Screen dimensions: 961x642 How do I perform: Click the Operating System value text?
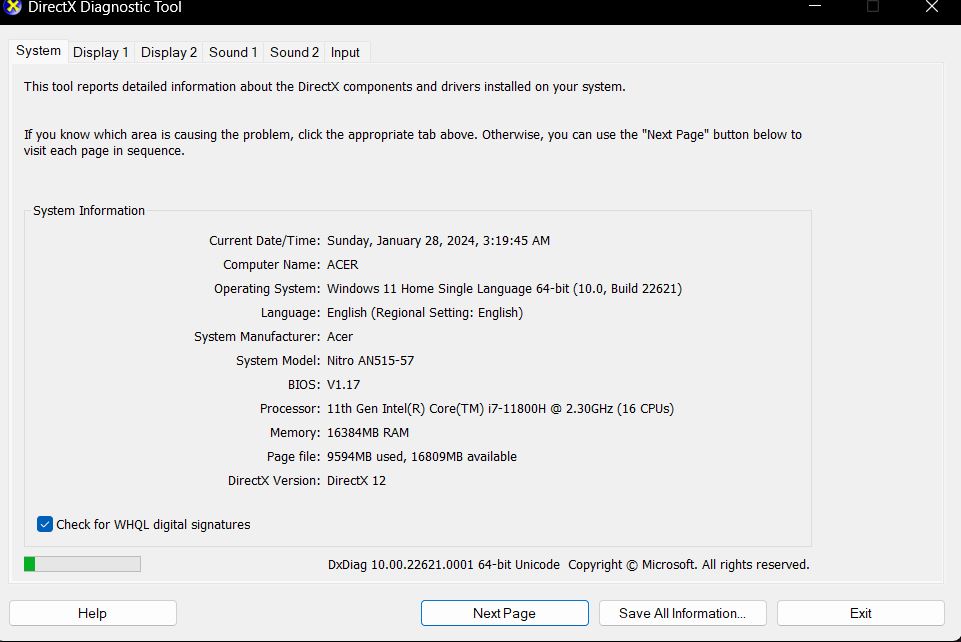pyautogui.click(x=504, y=289)
